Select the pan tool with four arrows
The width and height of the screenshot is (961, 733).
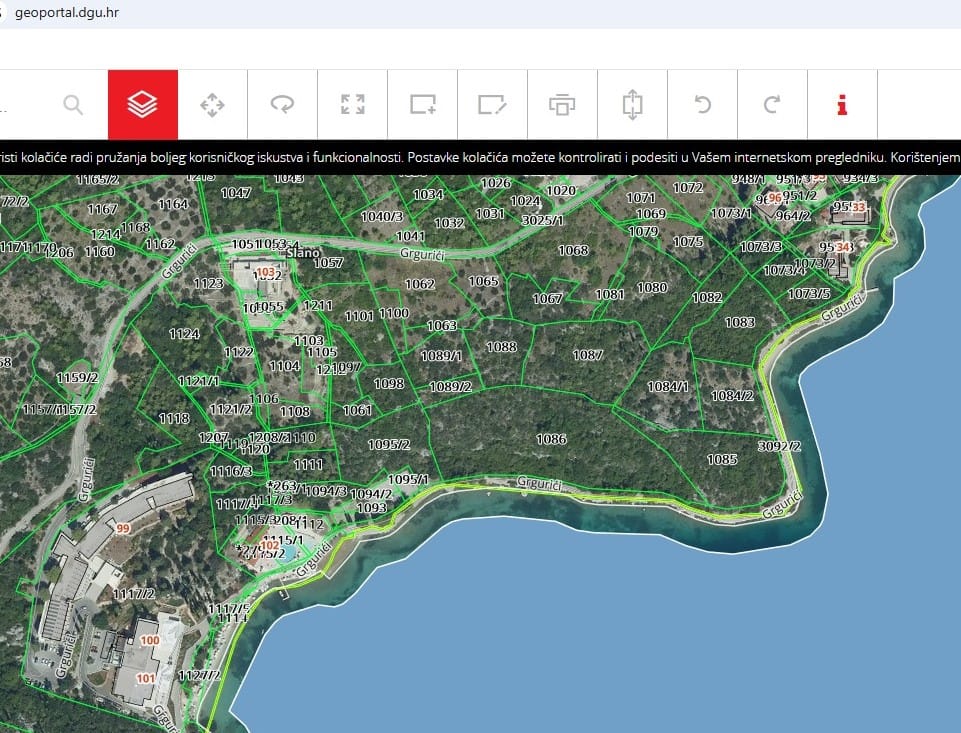(x=213, y=104)
